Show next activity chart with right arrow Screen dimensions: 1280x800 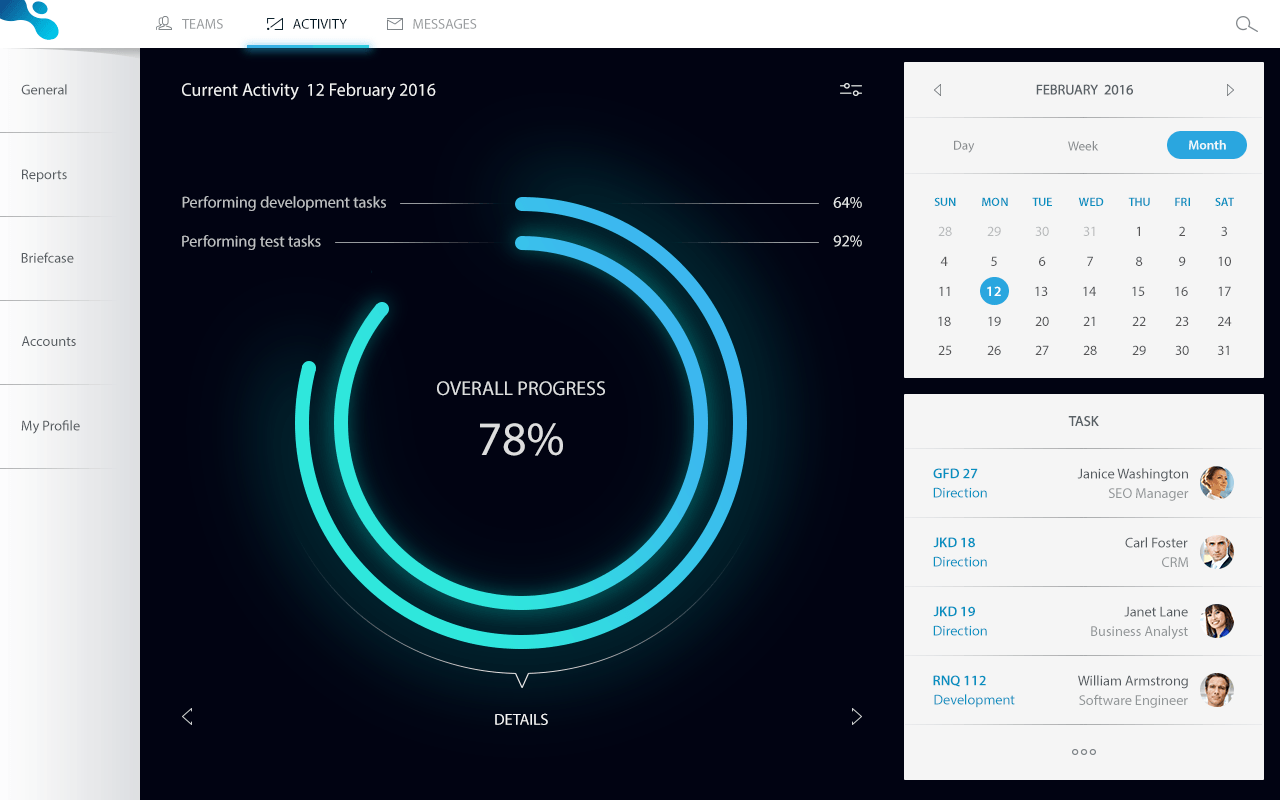856,716
